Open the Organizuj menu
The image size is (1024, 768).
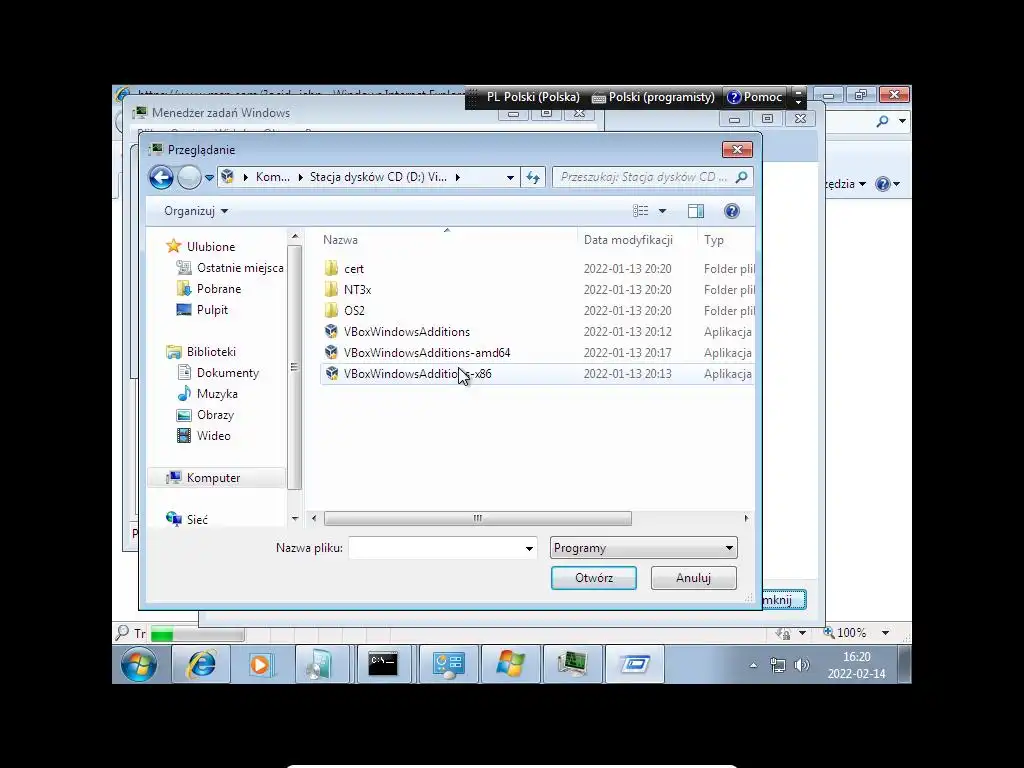(196, 211)
